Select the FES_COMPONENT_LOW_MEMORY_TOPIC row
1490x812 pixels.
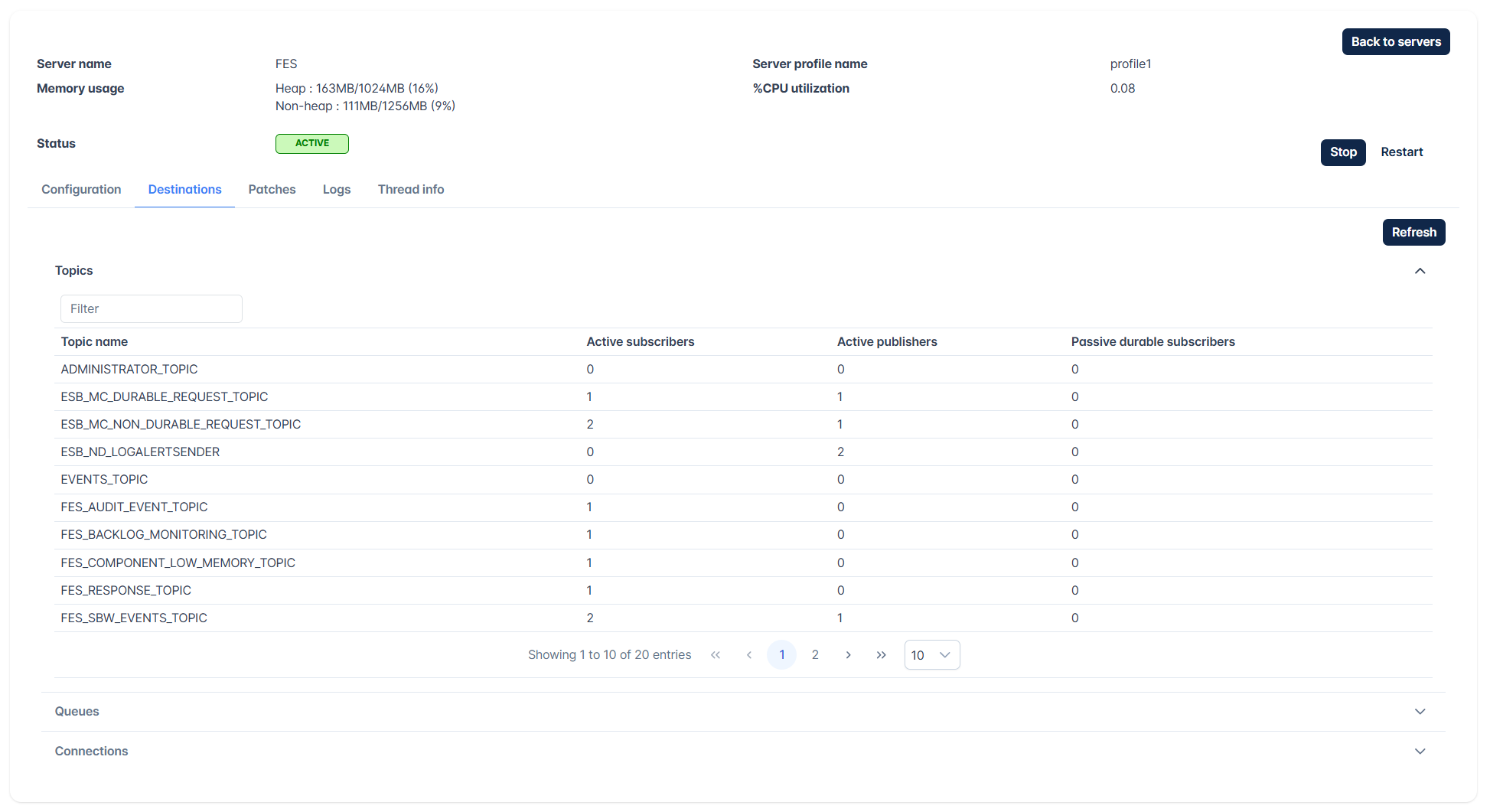pyautogui.click(x=743, y=563)
